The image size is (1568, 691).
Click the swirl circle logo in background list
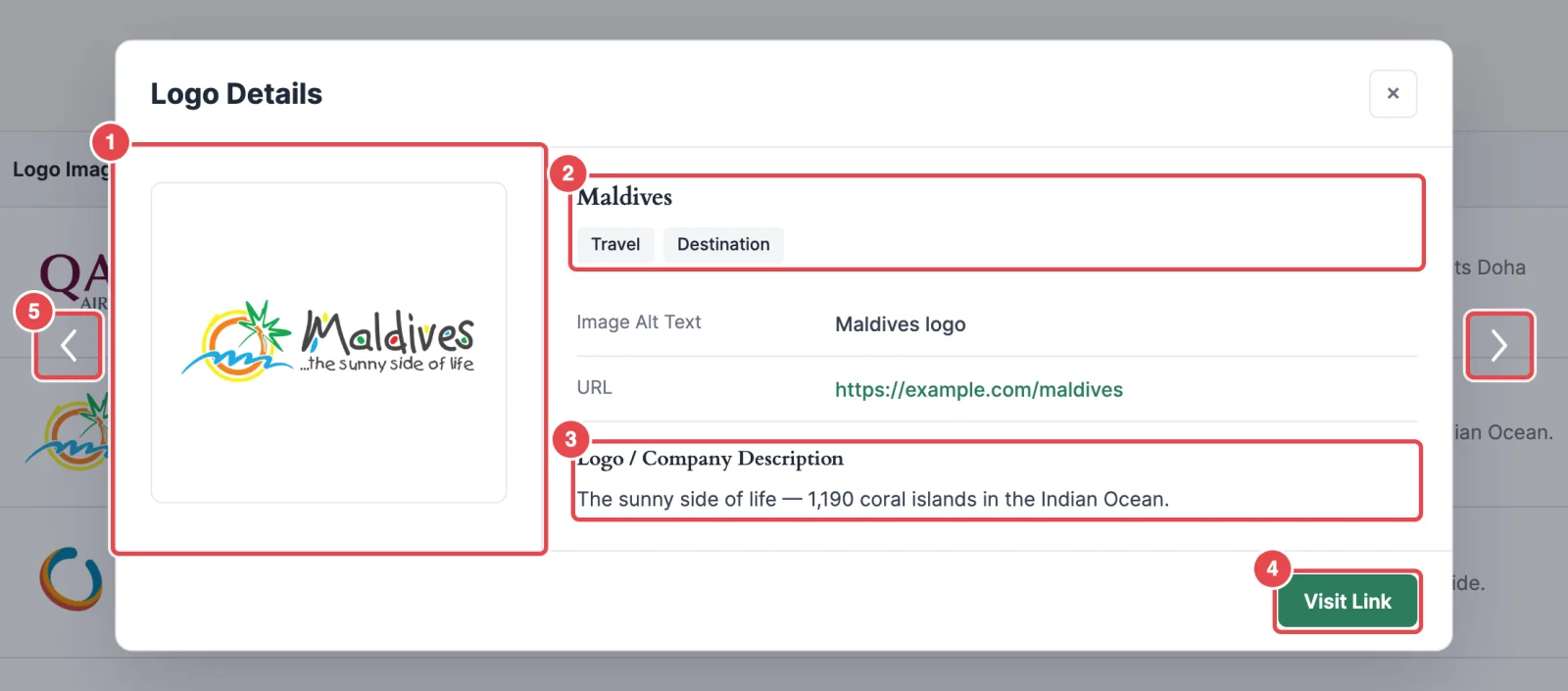[x=71, y=578]
